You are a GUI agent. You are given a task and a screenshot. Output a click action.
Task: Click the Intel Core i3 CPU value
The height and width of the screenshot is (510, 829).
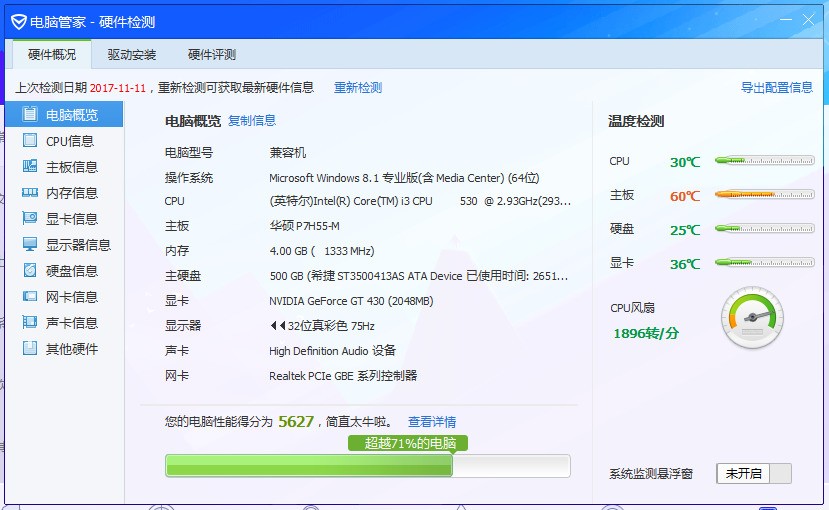[x=420, y=201]
